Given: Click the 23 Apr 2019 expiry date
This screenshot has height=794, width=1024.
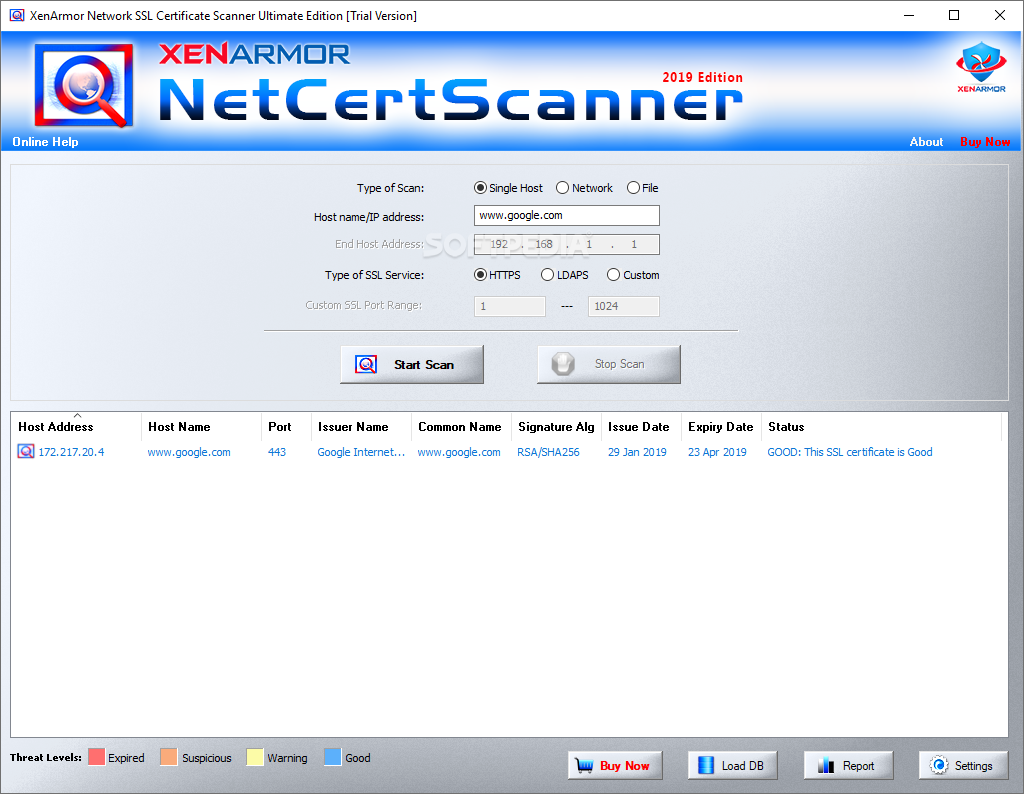Looking at the screenshot, I should tap(717, 452).
